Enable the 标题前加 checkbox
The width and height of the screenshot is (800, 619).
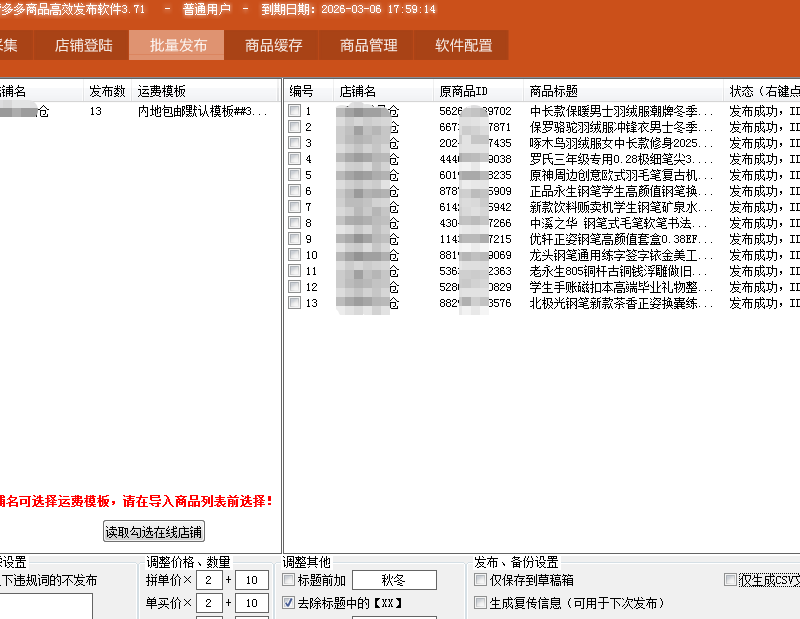[289, 580]
